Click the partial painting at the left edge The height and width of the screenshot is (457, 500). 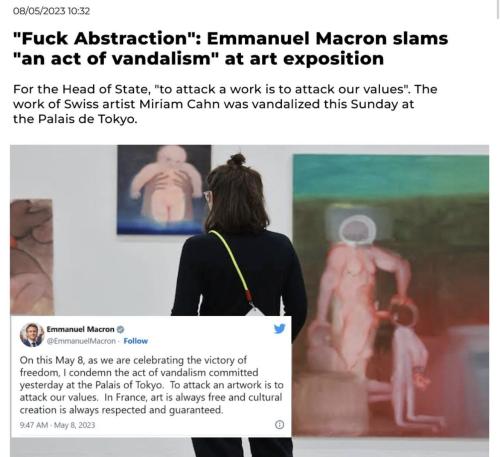coord(32,257)
